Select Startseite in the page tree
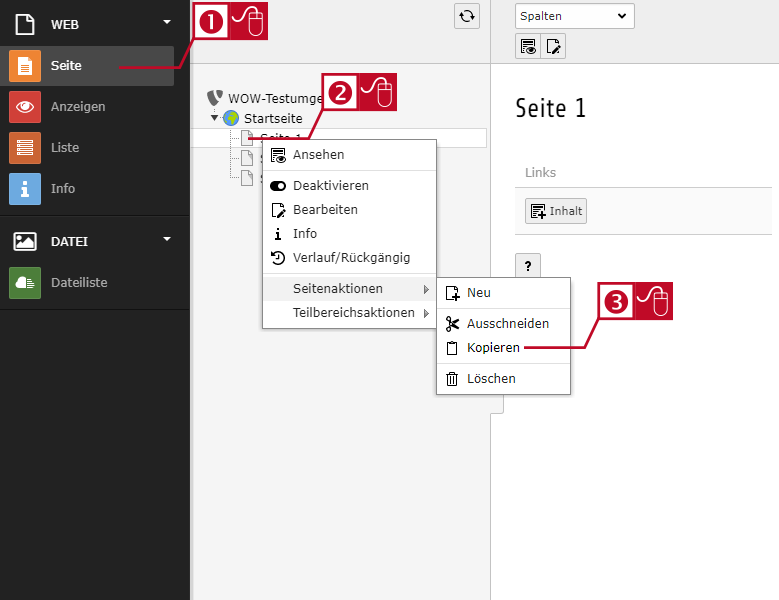 click(273, 118)
